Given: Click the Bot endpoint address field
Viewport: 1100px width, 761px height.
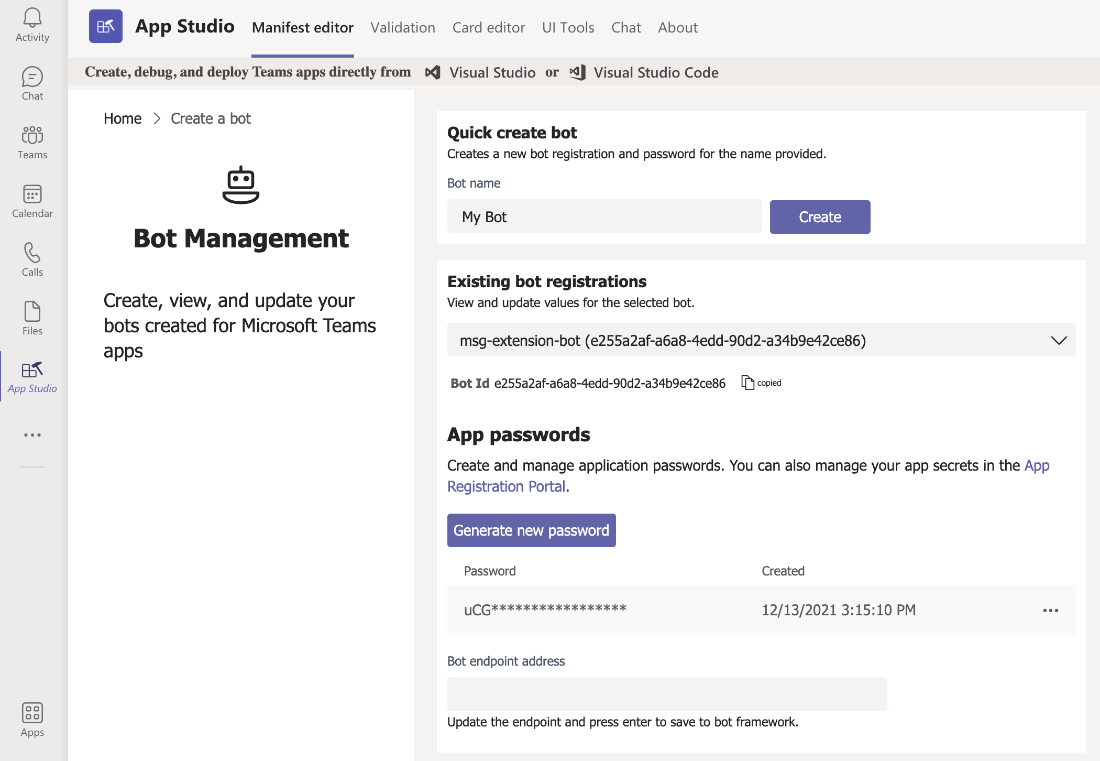Looking at the screenshot, I should coord(667,694).
